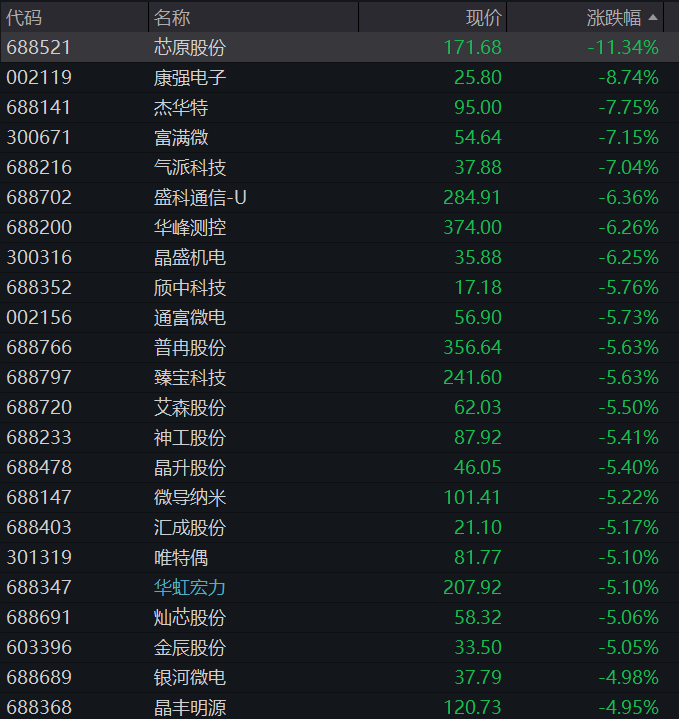Select stock code 002156
The image size is (679, 719).
coord(39,317)
